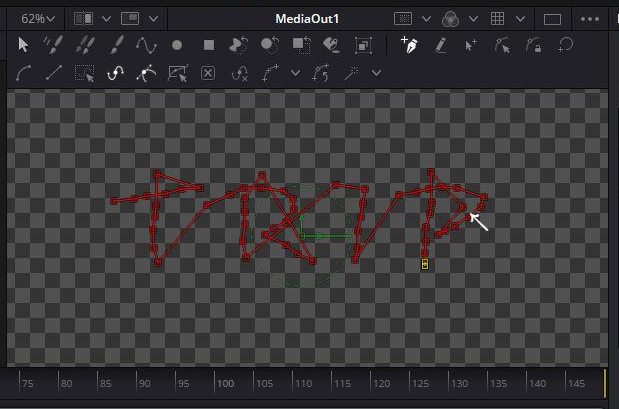The height and width of the screenshot is (409, 619).
Task: Make selected points Smooth
Action: (x=23, y=73)
